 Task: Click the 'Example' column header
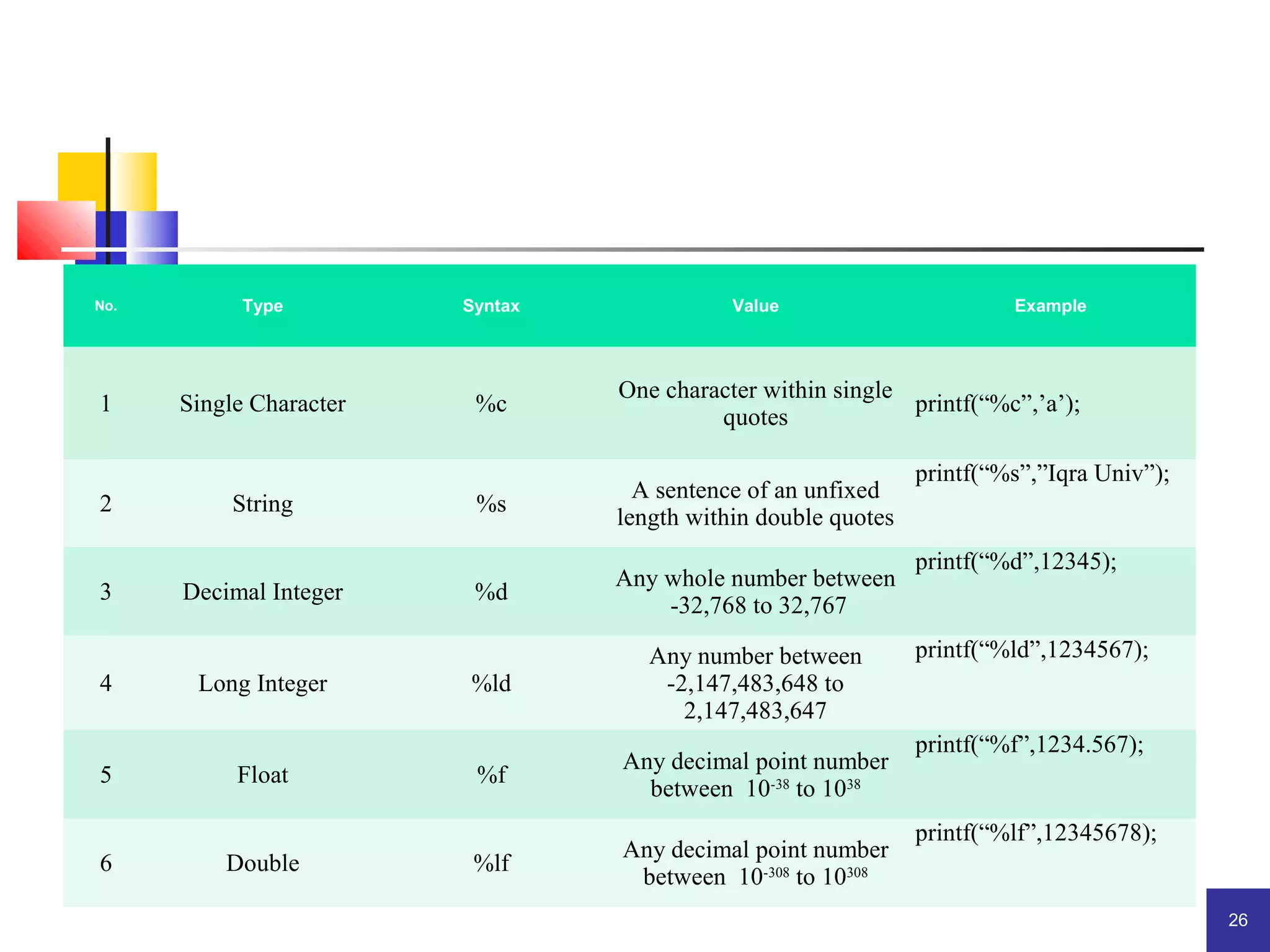(1050, 306)
